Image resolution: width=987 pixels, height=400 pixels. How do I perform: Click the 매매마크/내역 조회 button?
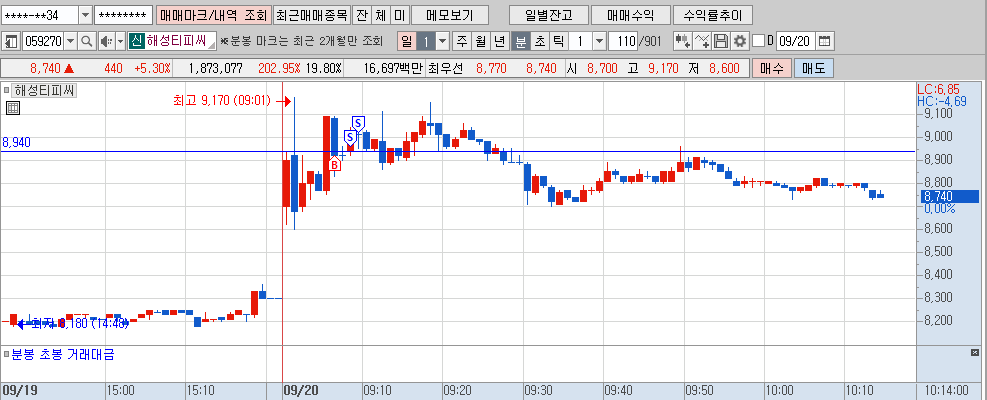point(213,15)
